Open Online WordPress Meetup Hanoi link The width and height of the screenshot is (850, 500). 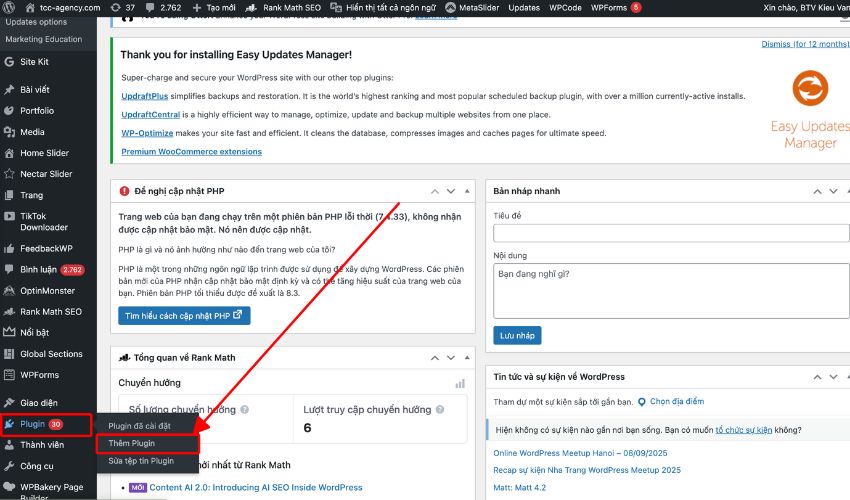580,453
